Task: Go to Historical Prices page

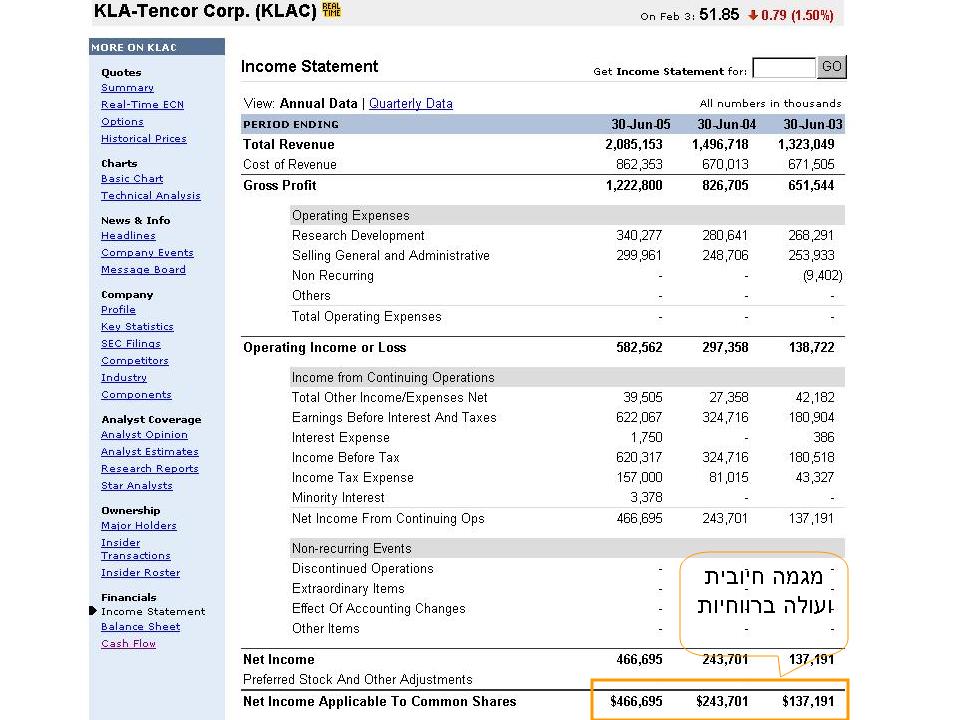Action: click(x=143, y=139)
